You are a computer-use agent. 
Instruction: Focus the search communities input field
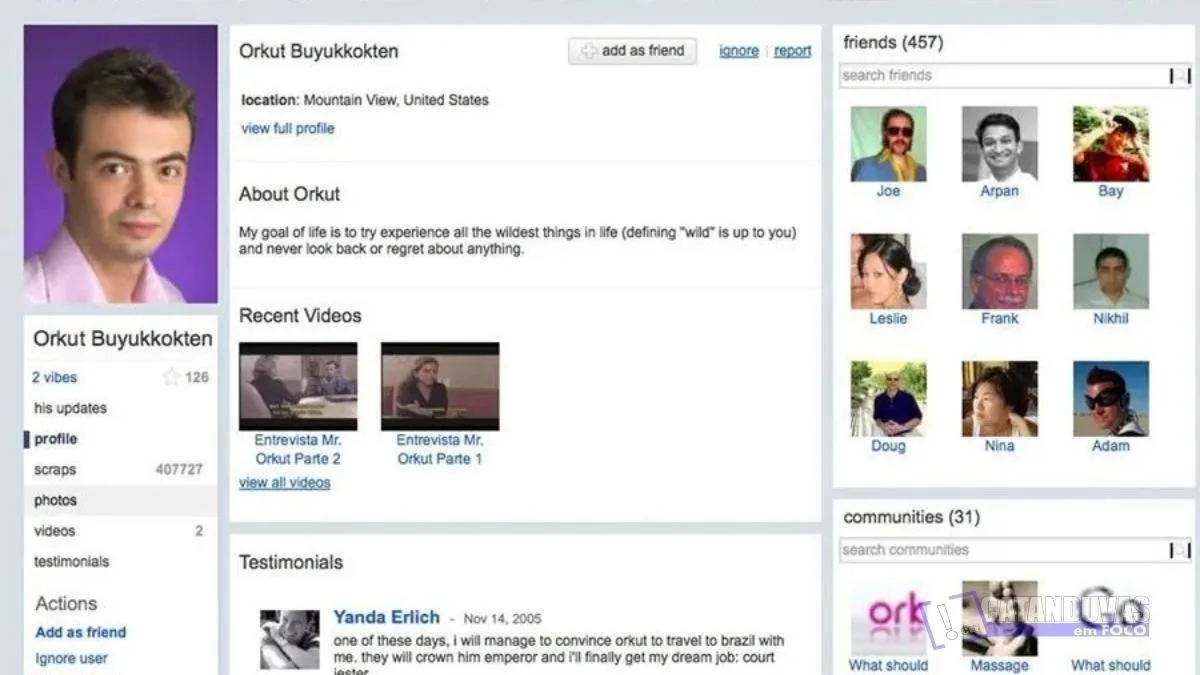(x=1004, y=550)
